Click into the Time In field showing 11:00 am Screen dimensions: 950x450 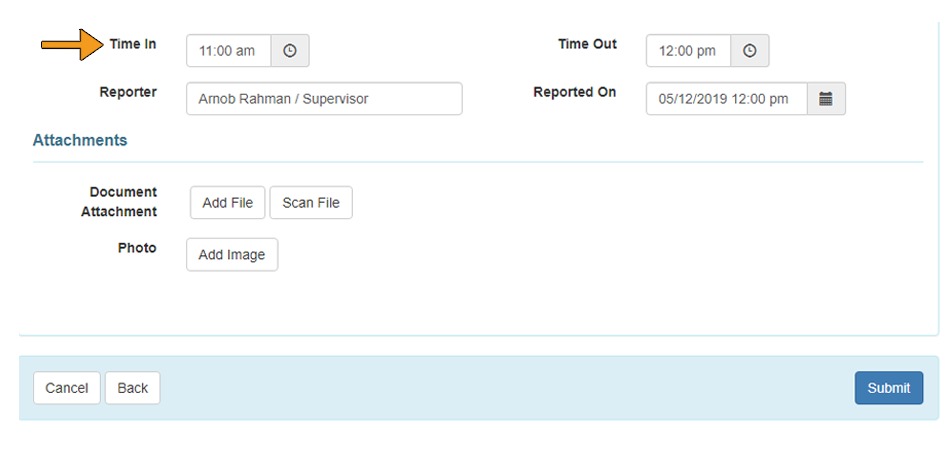pyautogui.click(x=228, y=51)
